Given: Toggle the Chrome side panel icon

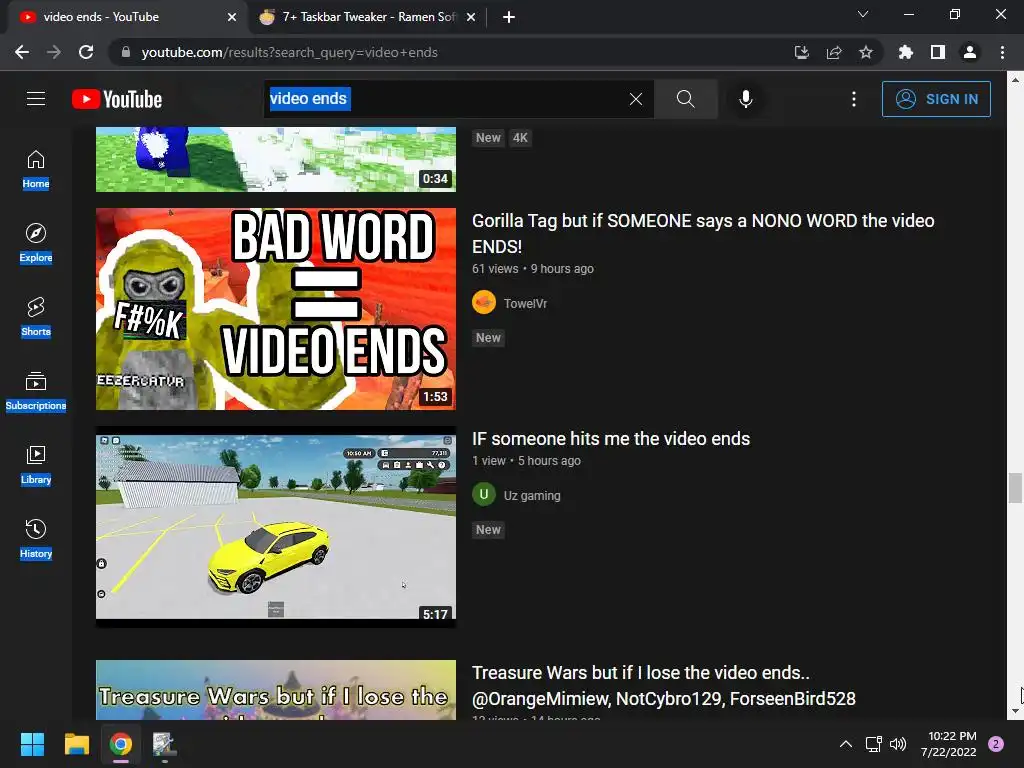Looking at the screenshot, I should [938, 52].
